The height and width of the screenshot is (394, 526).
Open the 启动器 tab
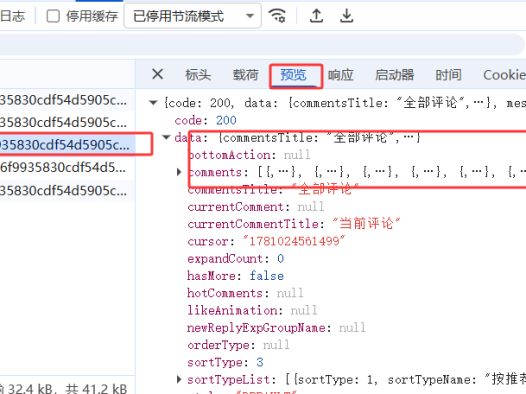click(394, 74)
